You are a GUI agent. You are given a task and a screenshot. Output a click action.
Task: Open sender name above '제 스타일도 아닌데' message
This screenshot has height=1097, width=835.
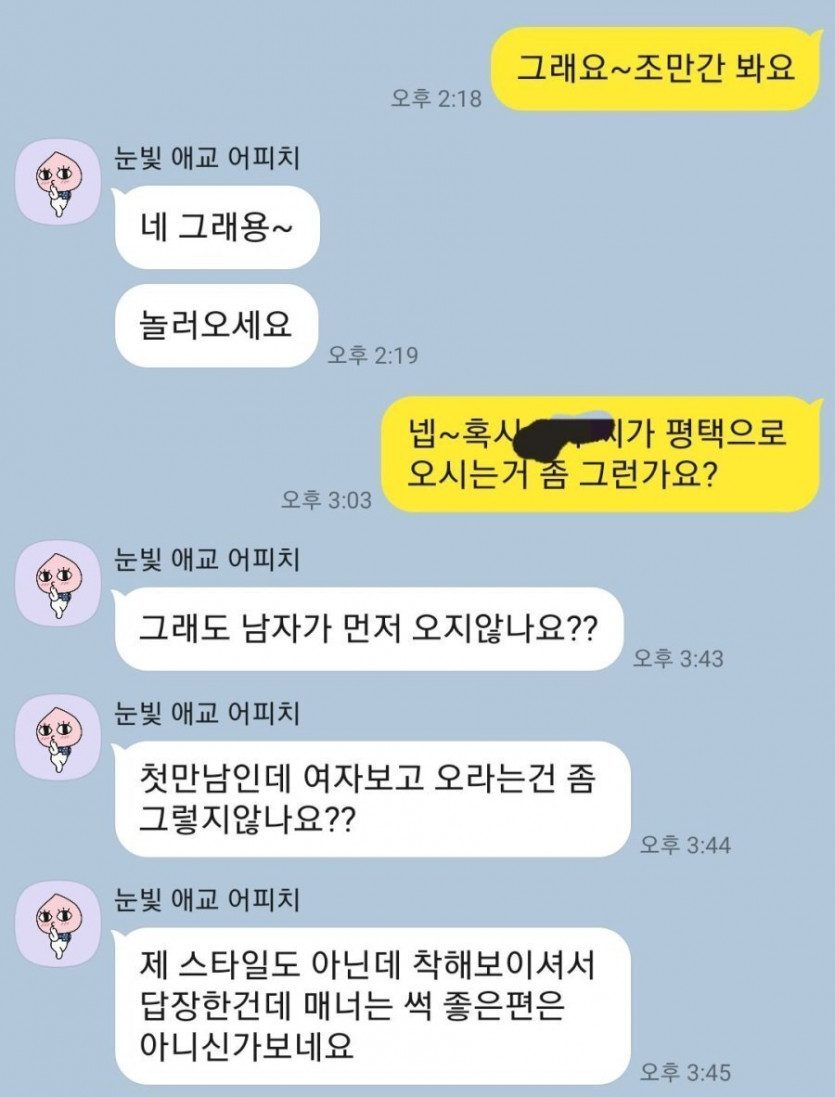[x=208, y=899]
